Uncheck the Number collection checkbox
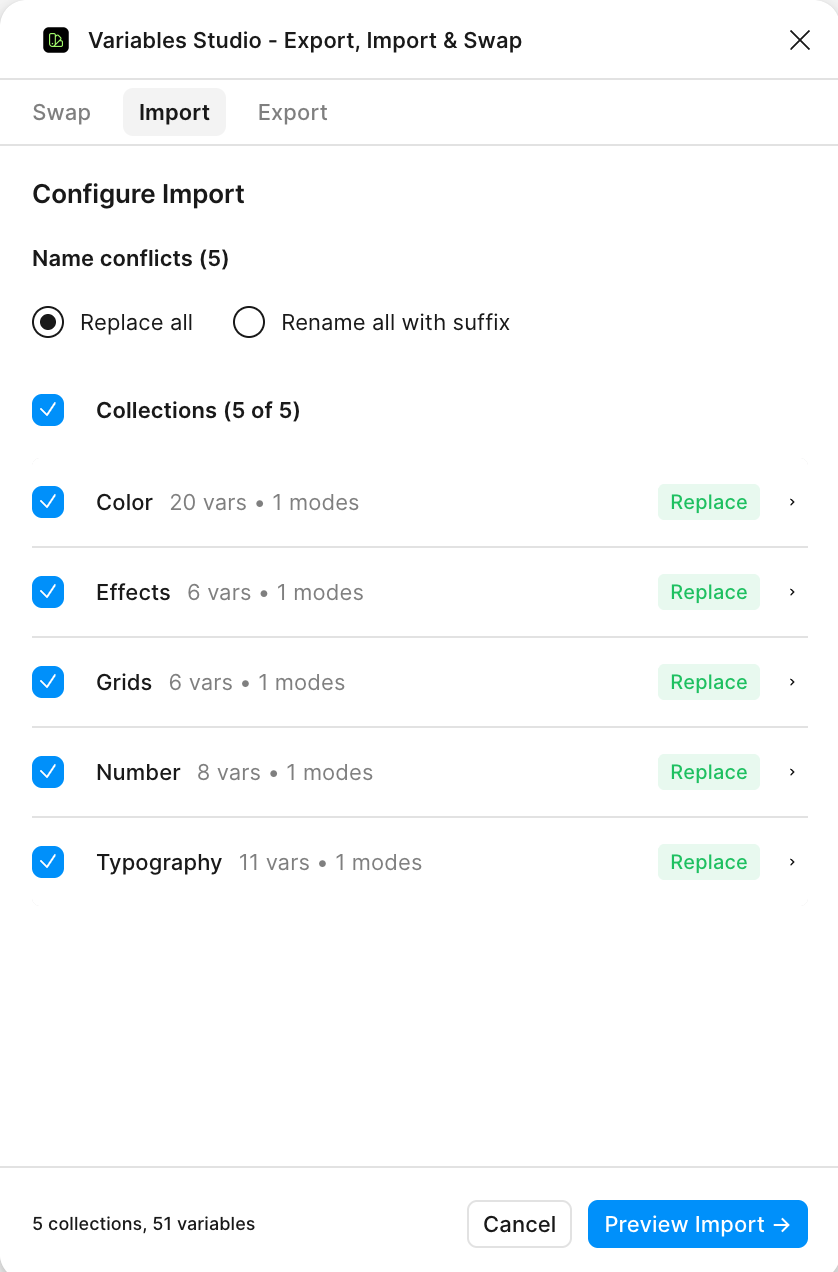 coord(48,772)
